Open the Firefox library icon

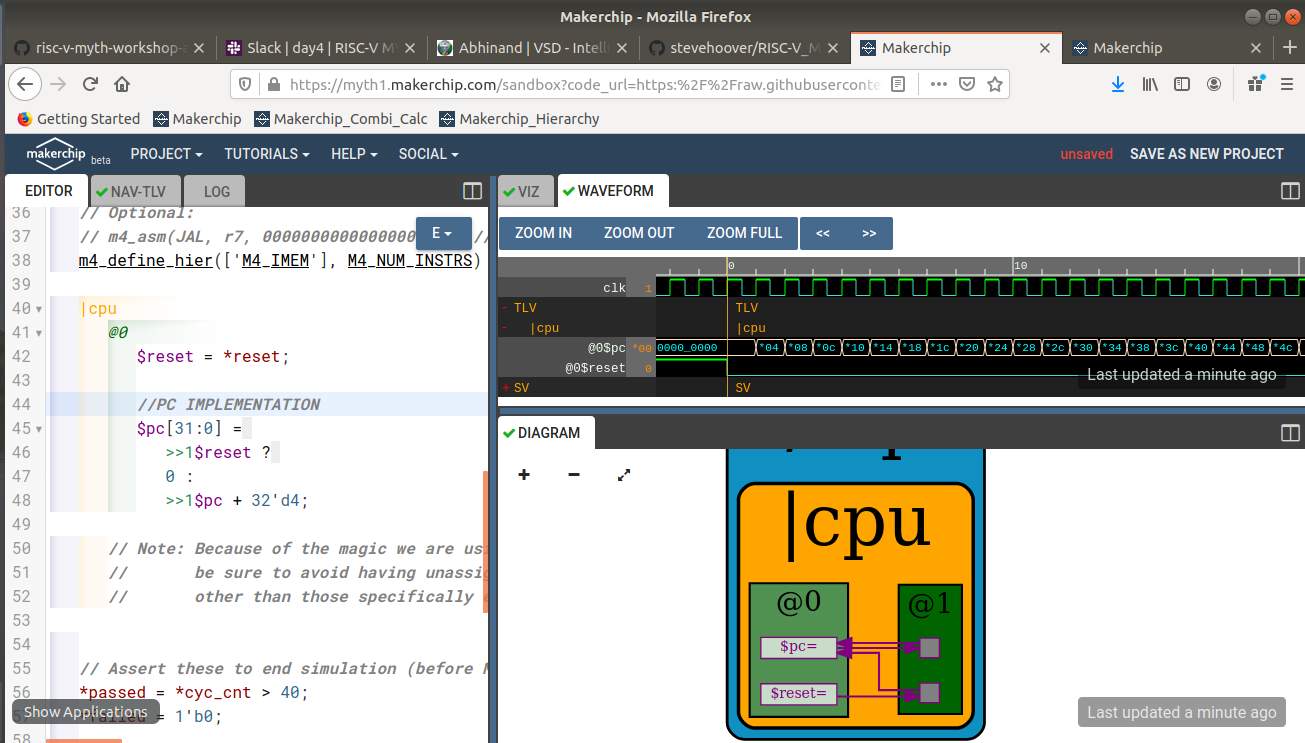pyautogui.click(x=1150, y=84)
